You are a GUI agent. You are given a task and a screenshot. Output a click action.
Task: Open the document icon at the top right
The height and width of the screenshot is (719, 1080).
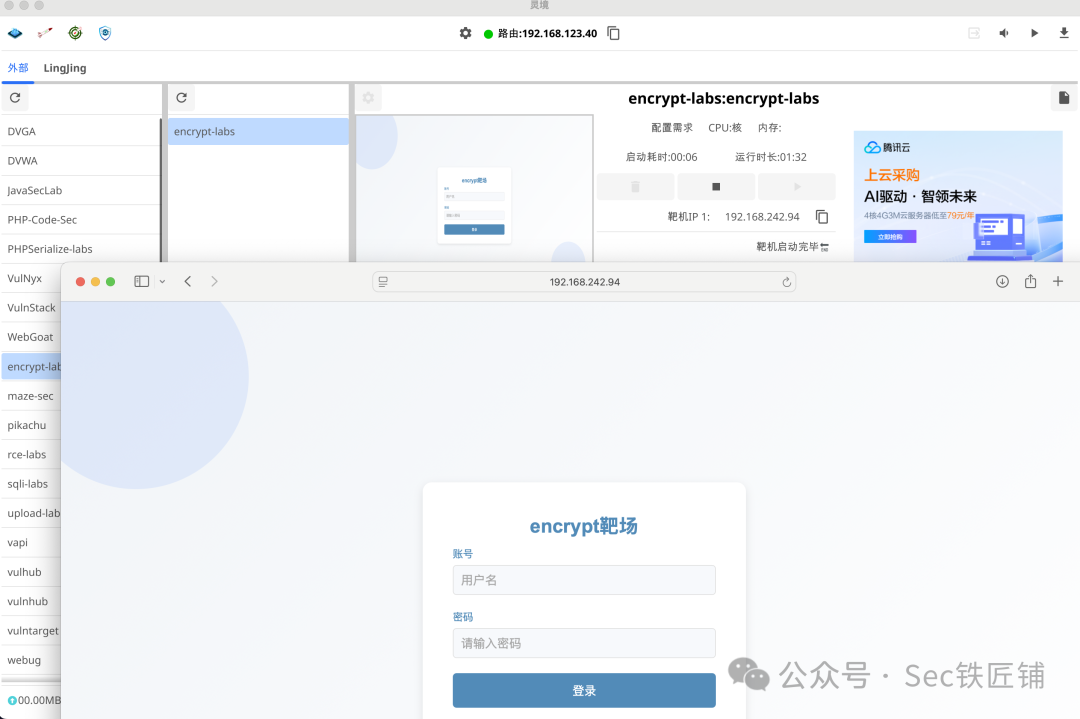pyautogui.click(x=1063, y=97)
